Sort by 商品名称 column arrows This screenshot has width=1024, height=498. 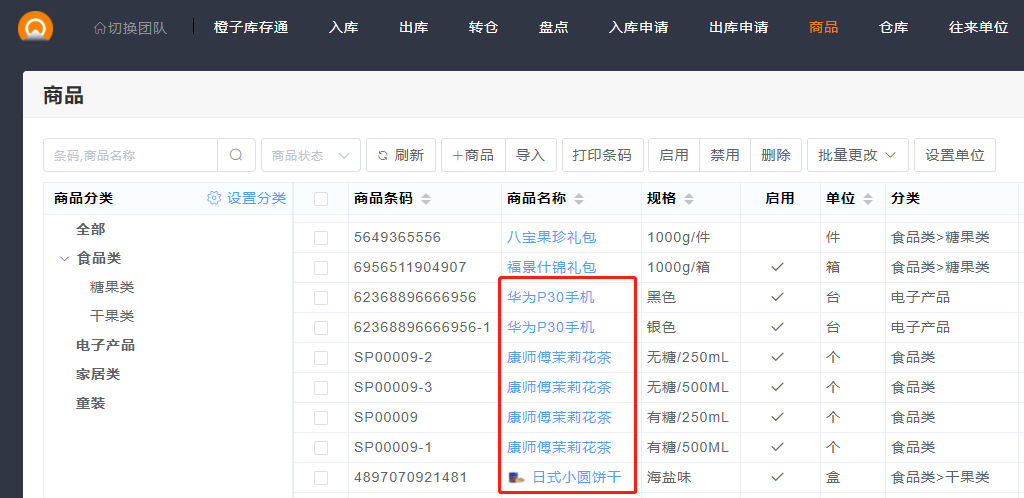pyautogui.click(x=578, y=199)
